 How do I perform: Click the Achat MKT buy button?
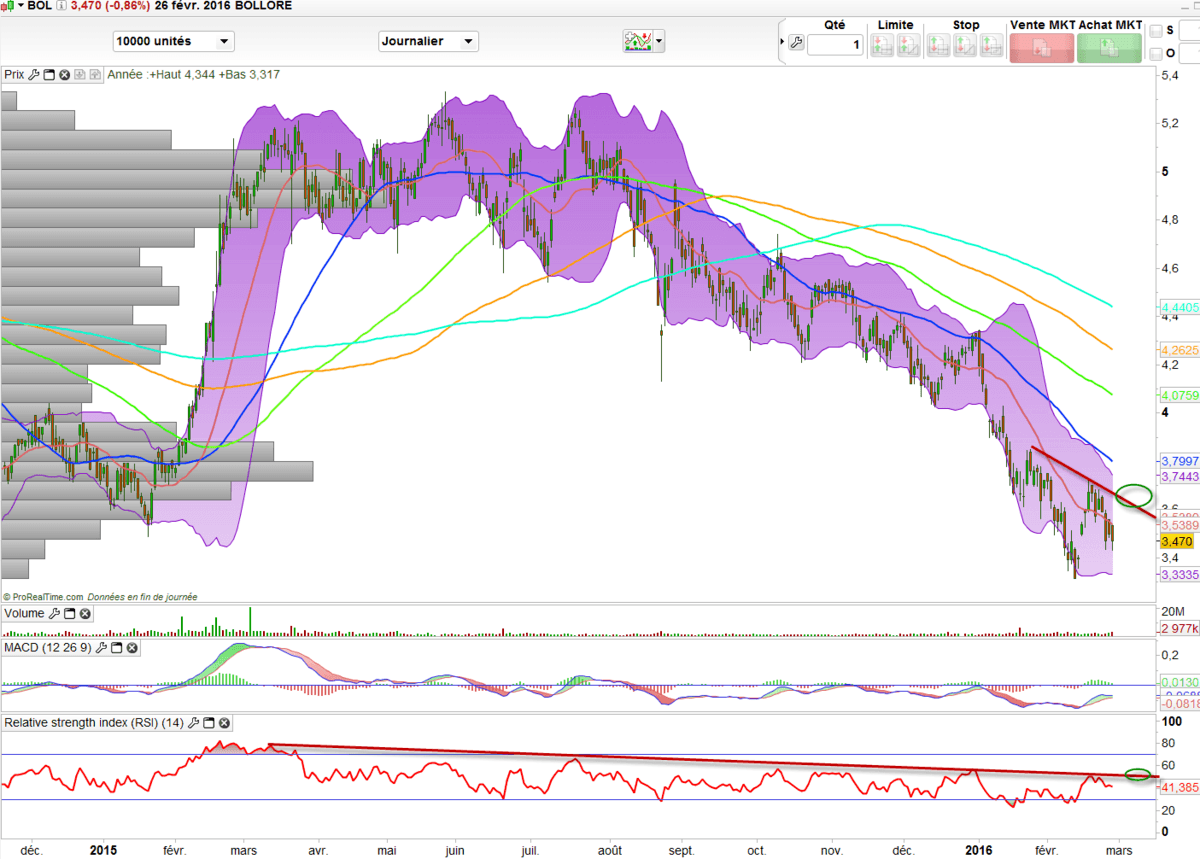point(1109,46)
